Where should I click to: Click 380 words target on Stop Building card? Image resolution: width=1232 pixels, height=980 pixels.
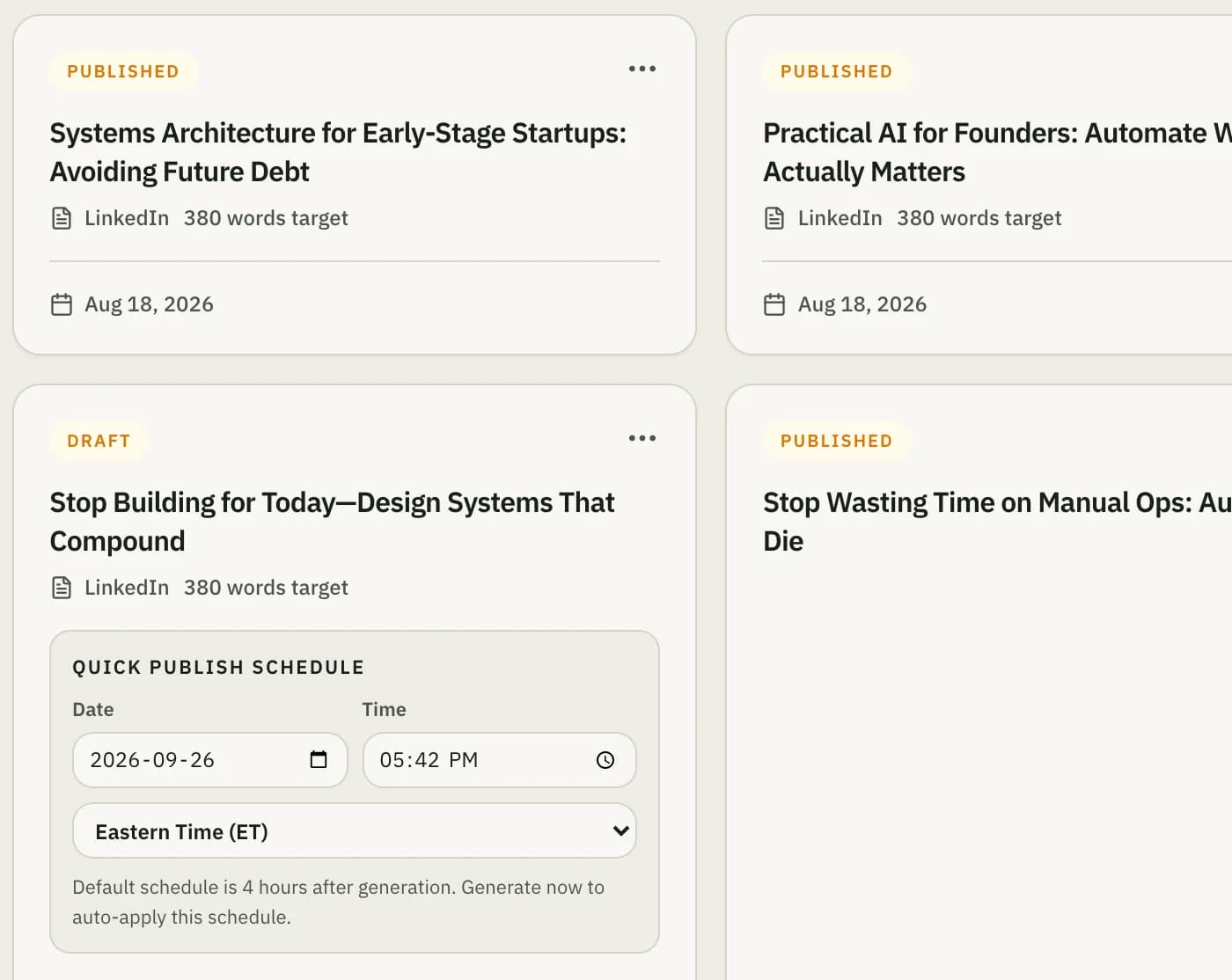(x=266, y=588)
